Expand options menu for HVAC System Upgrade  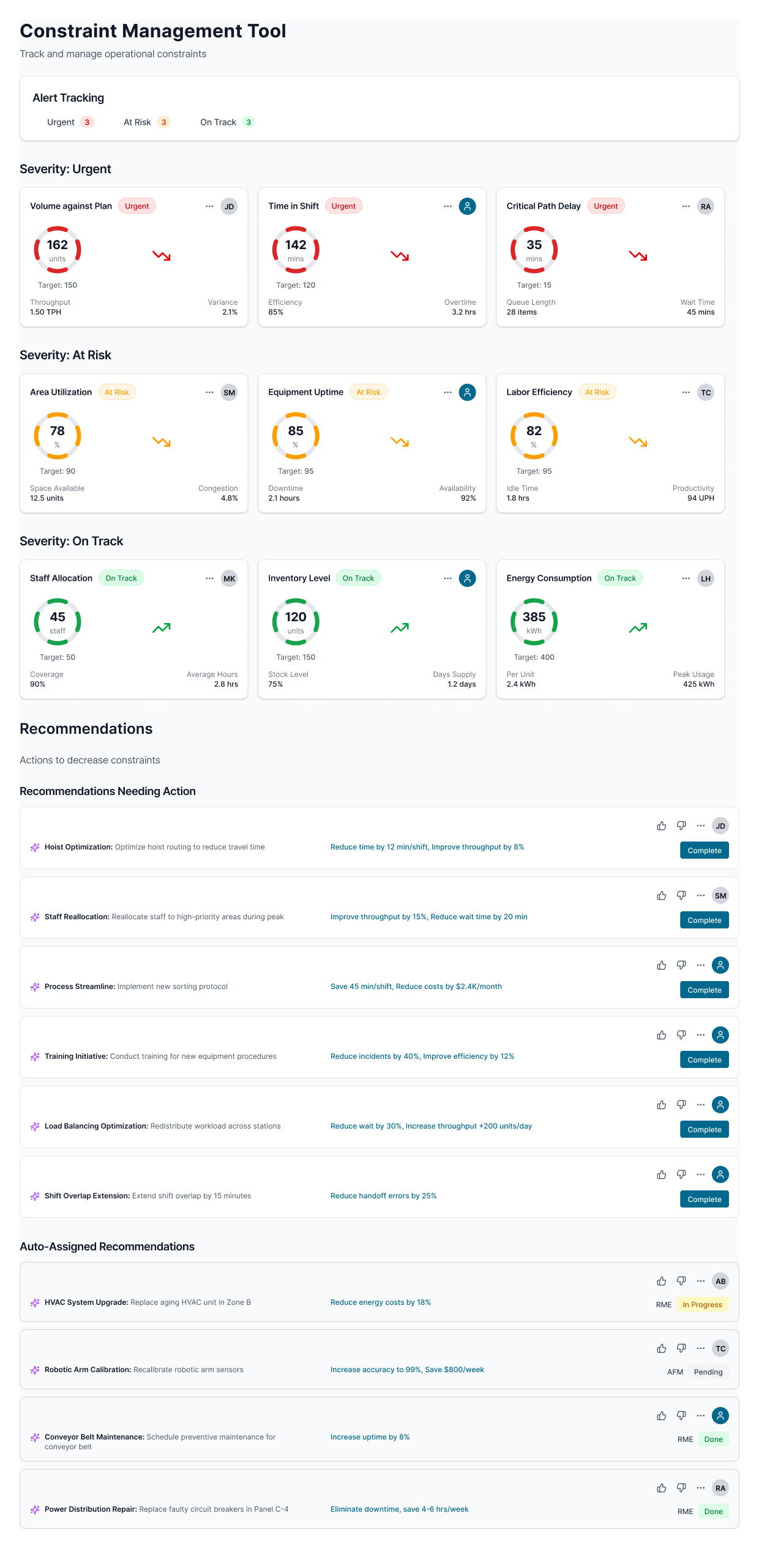click(x=701, y=1281)
